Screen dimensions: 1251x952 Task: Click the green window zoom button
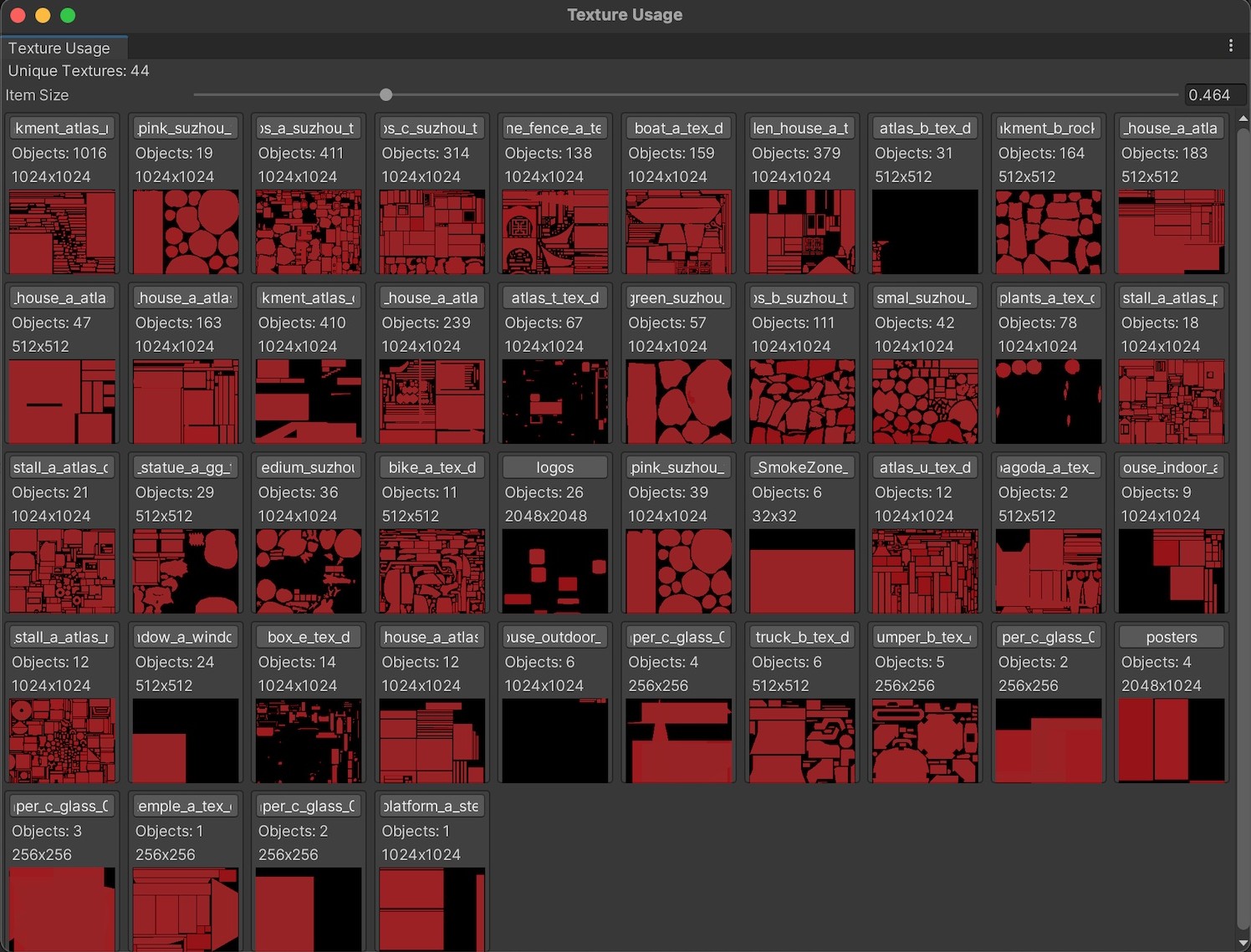(x=68, y=15)
